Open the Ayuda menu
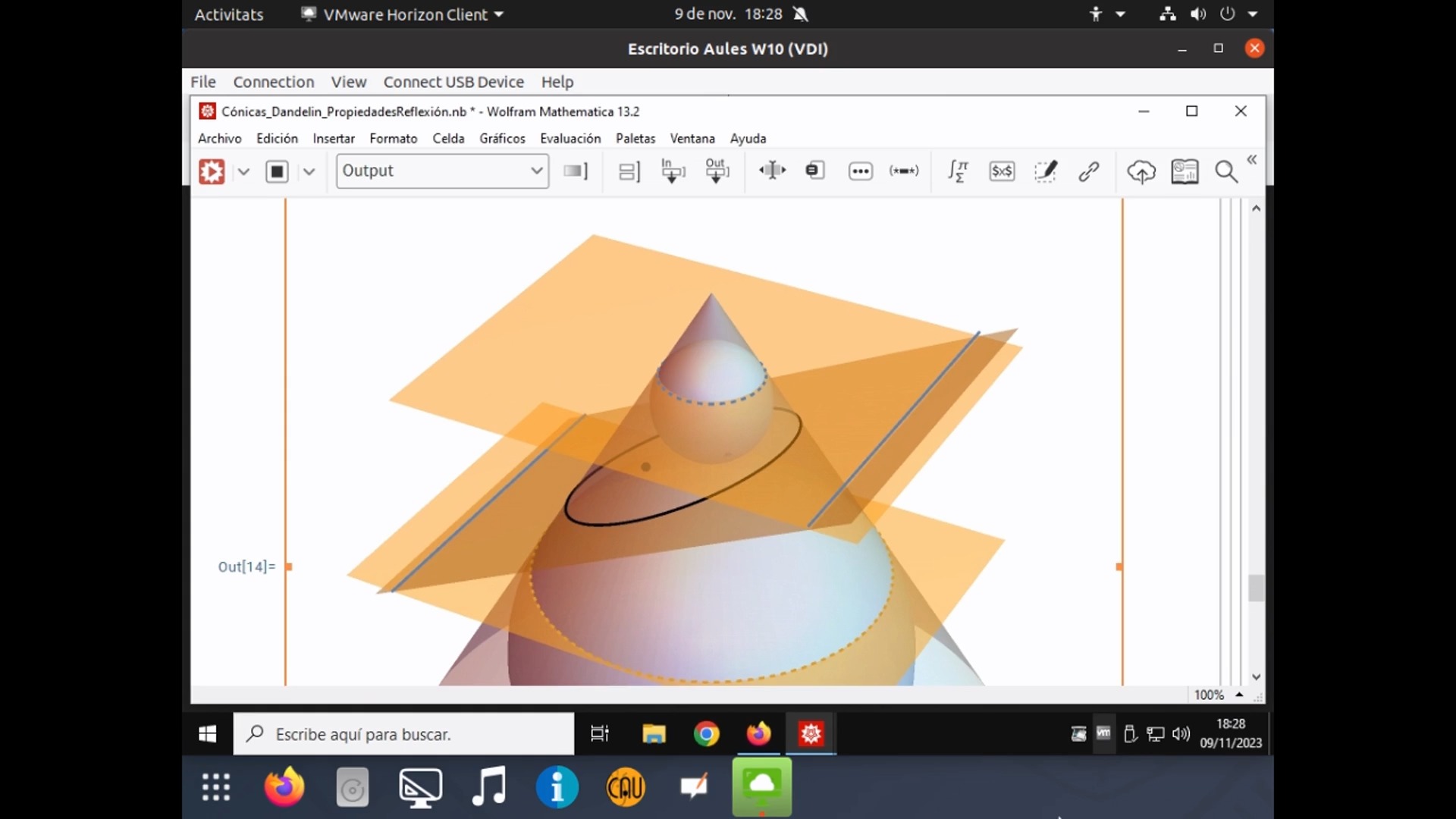The image size is (1456, 819). [x=748, y=138]
